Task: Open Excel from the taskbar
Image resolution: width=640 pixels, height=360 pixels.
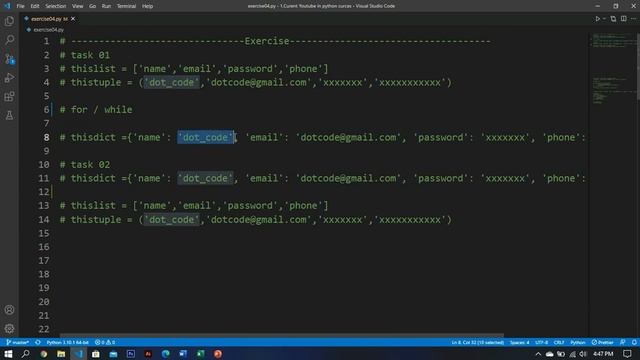Action: coord(200,354)
